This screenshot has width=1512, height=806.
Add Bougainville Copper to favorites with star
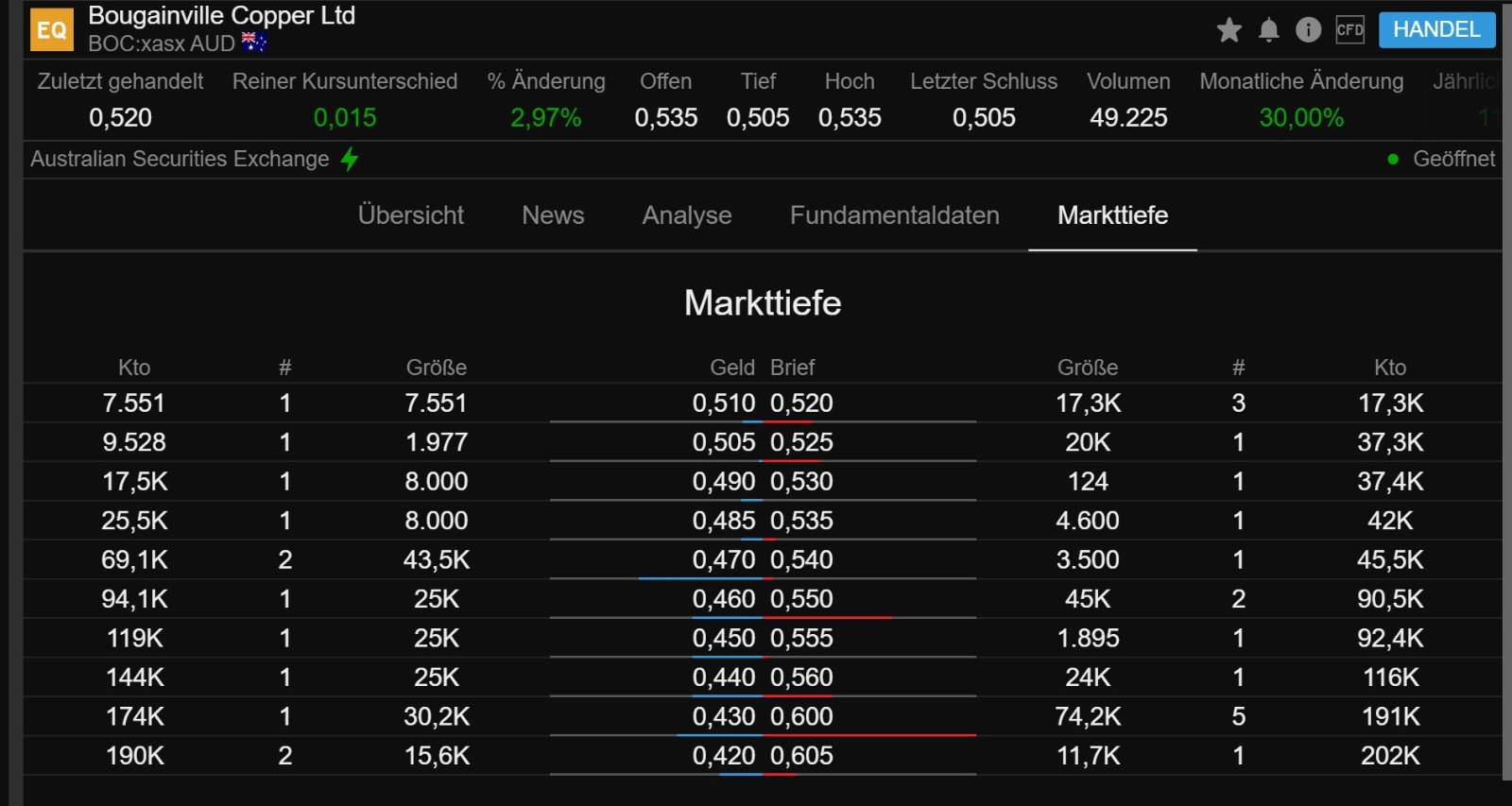pyautogui.click(x=1228, y=30)
